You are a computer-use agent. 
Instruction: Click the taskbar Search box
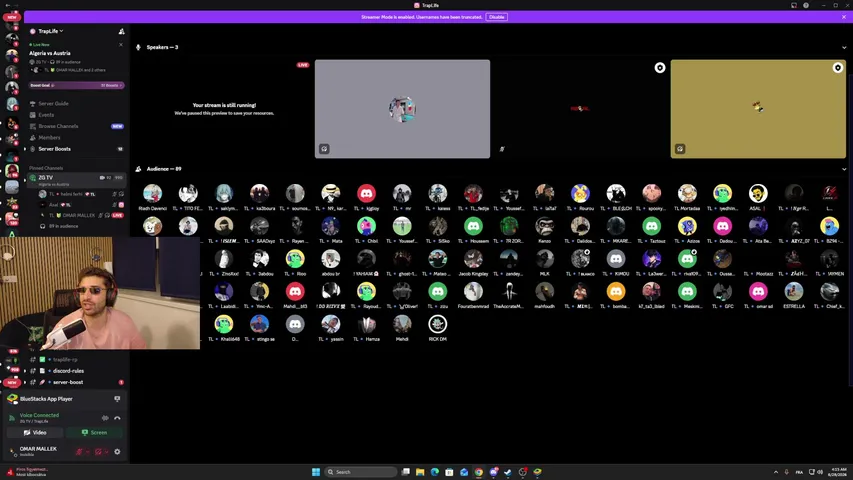pos(360,472)
